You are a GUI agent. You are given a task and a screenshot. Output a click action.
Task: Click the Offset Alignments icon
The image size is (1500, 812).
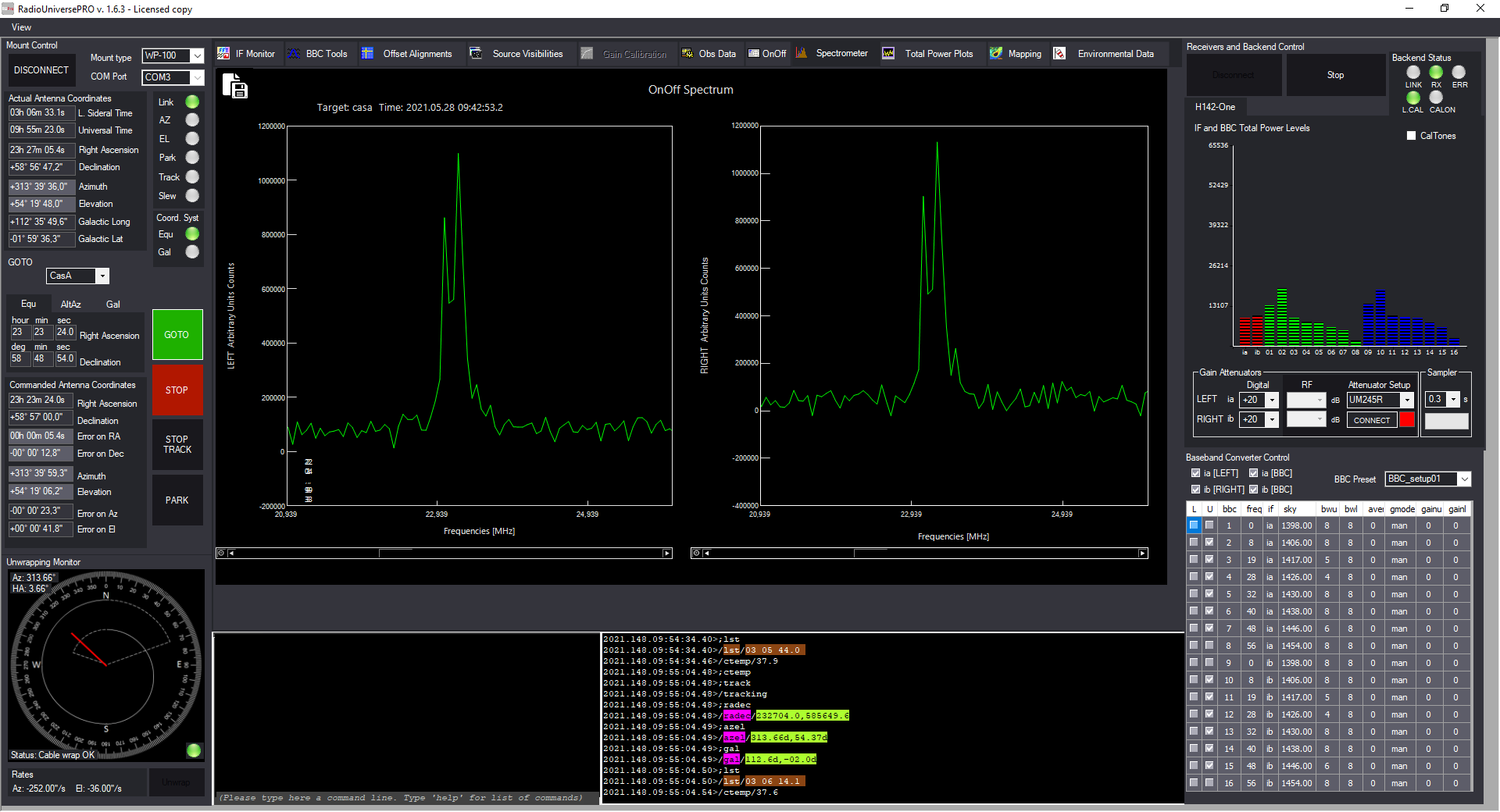click(x=367, y=53)
